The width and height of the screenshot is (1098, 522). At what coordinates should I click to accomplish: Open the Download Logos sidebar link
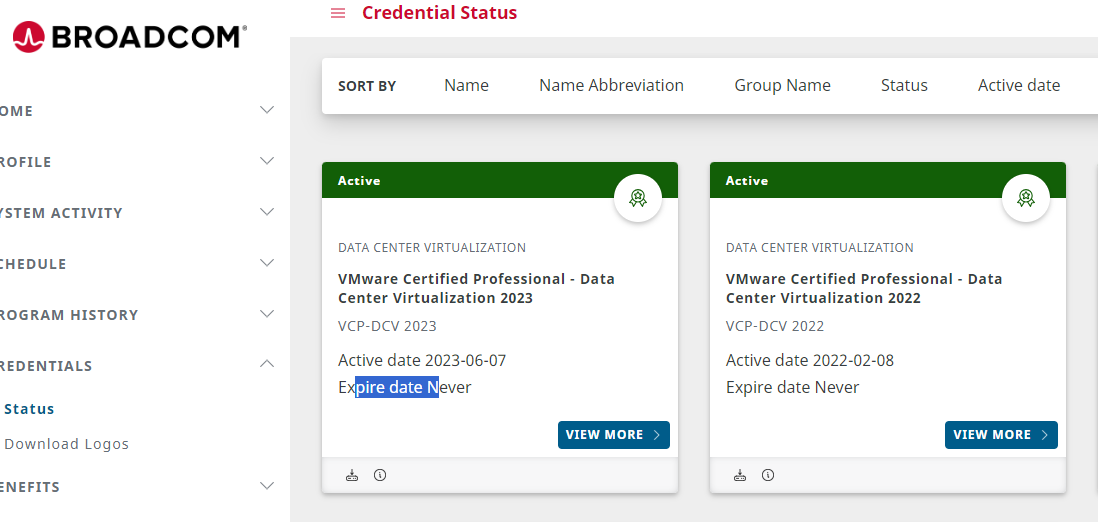pos(67,444)
